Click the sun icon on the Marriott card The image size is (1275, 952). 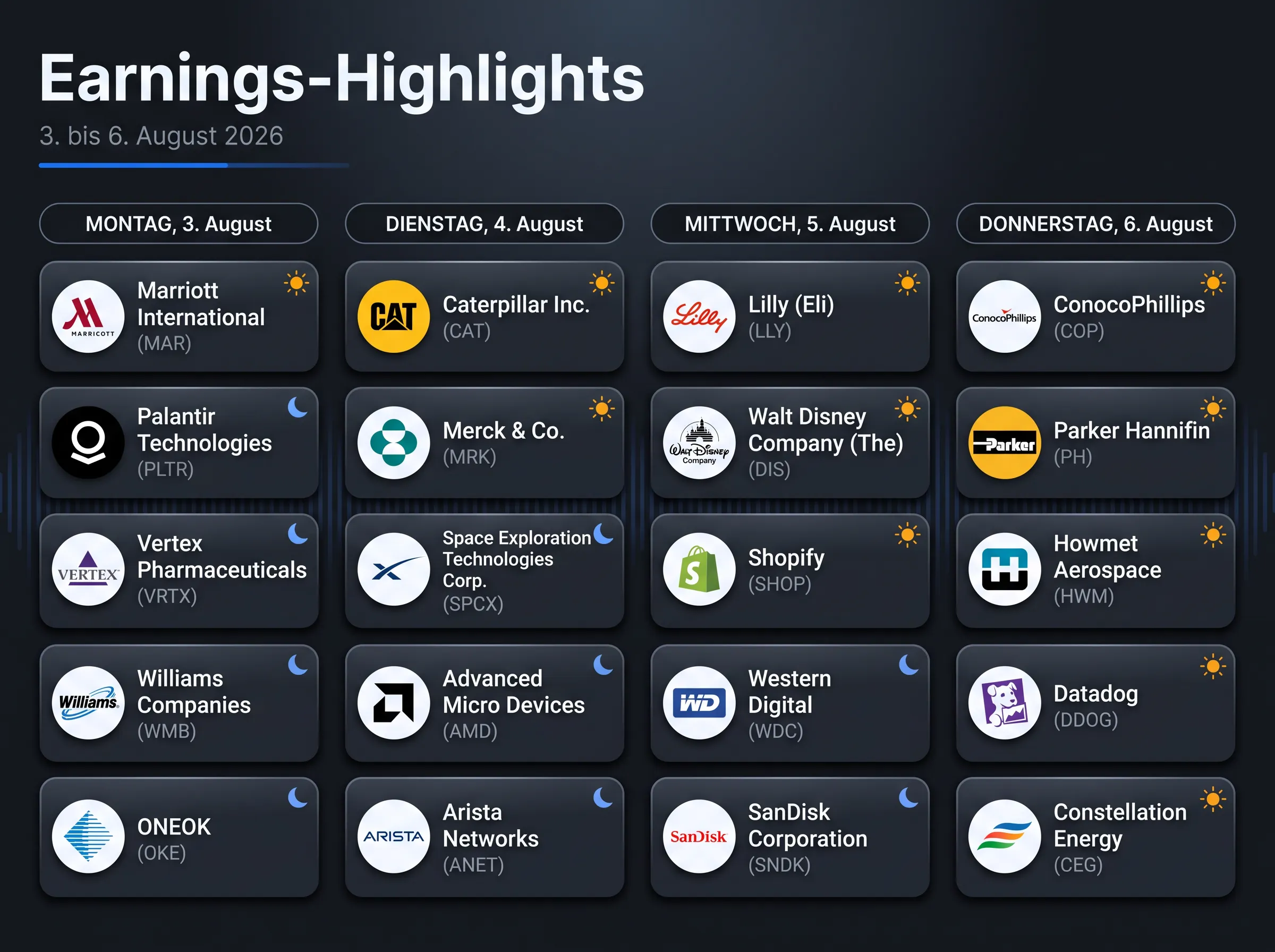coord(297,283)
